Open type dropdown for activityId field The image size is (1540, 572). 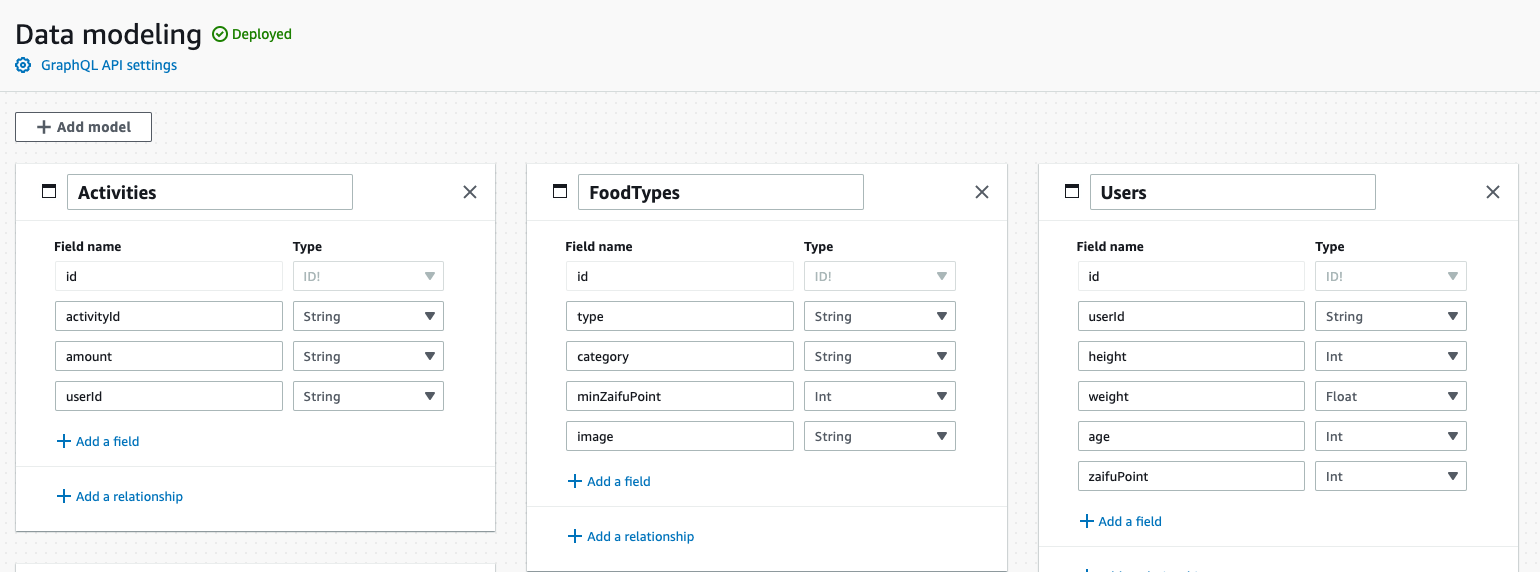(x=368, y=316)
